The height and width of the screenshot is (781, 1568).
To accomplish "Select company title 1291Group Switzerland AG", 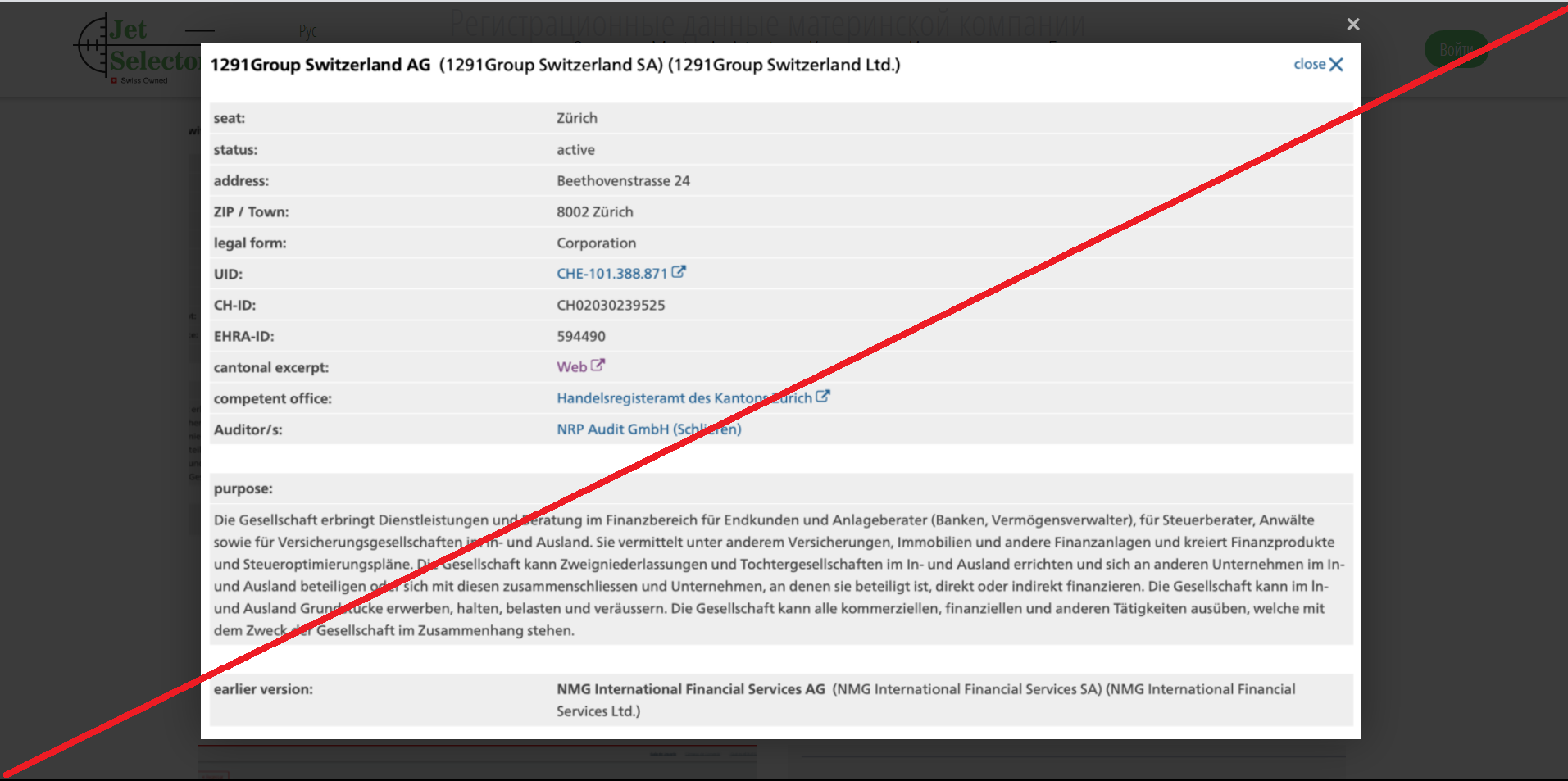I will pos(320,65).
